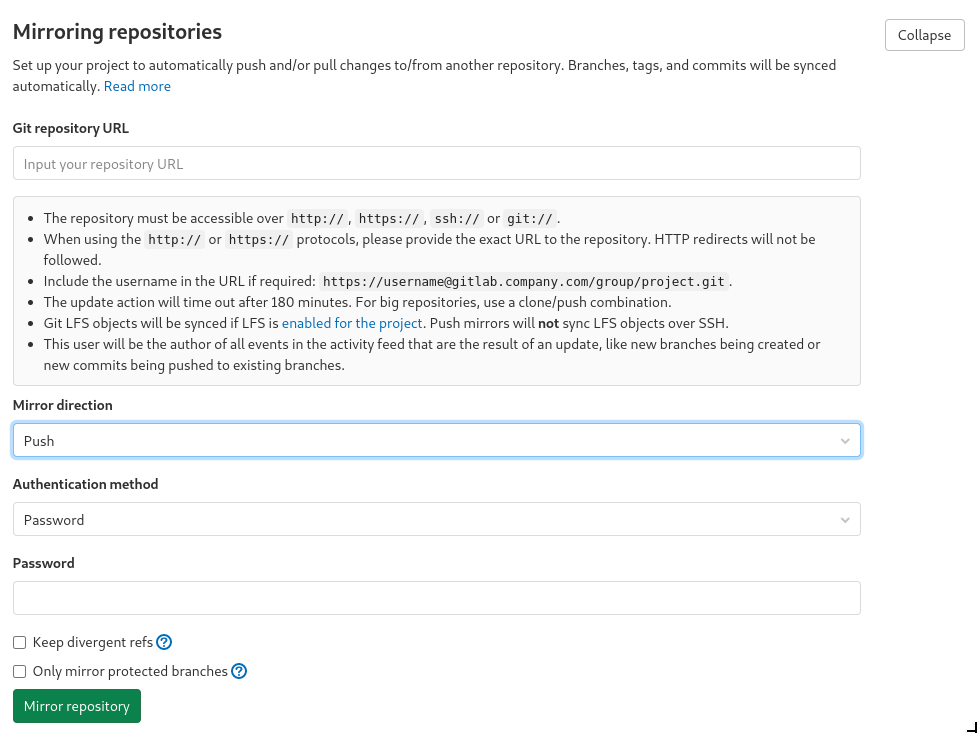The height and width of the screenshot is (733, 977).
Task: Open the Authentication method selector showing Password
Action: point(436,519)
